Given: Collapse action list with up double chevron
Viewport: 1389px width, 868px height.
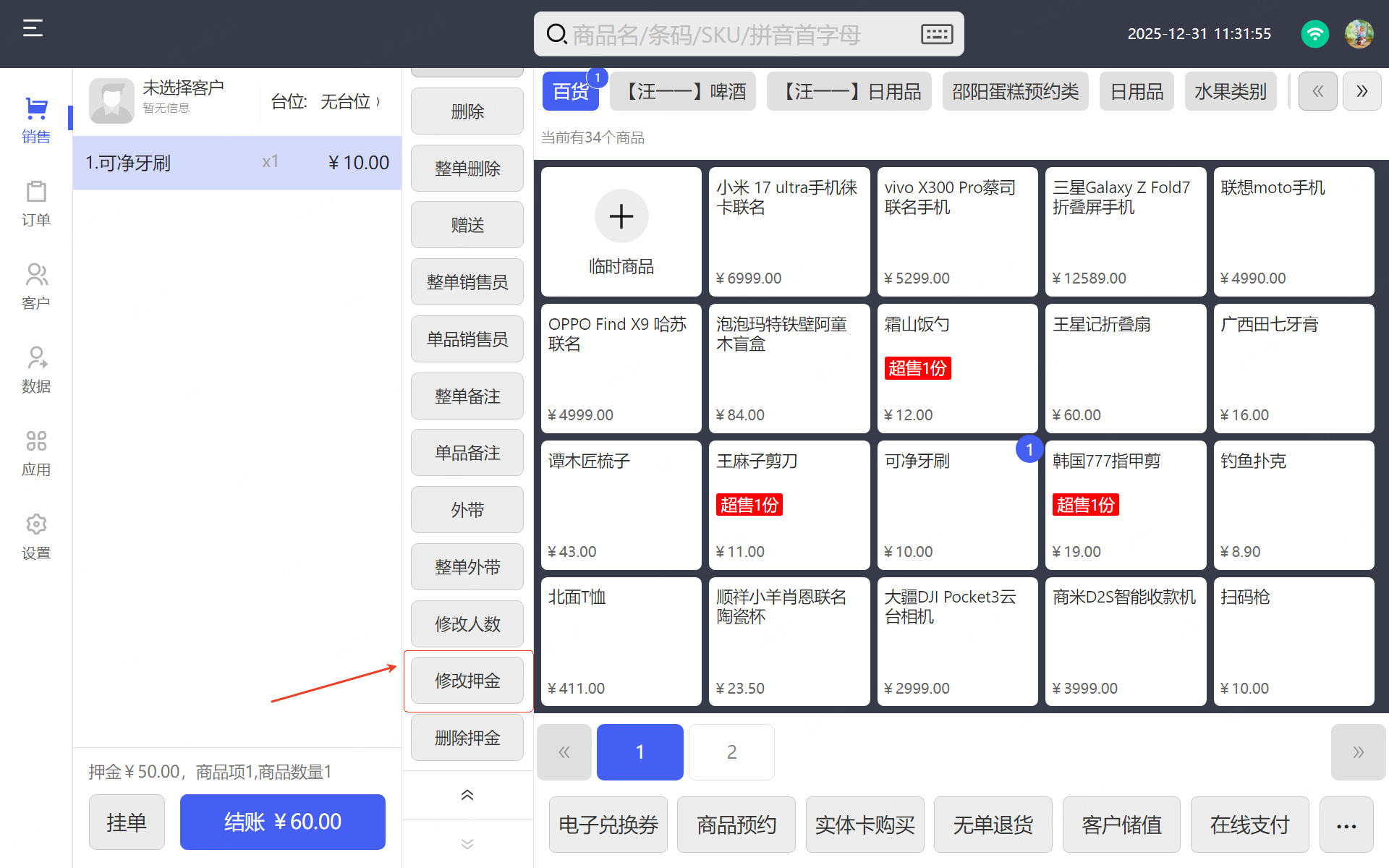Looking at the screenshot, I should [x=467, y=795].
